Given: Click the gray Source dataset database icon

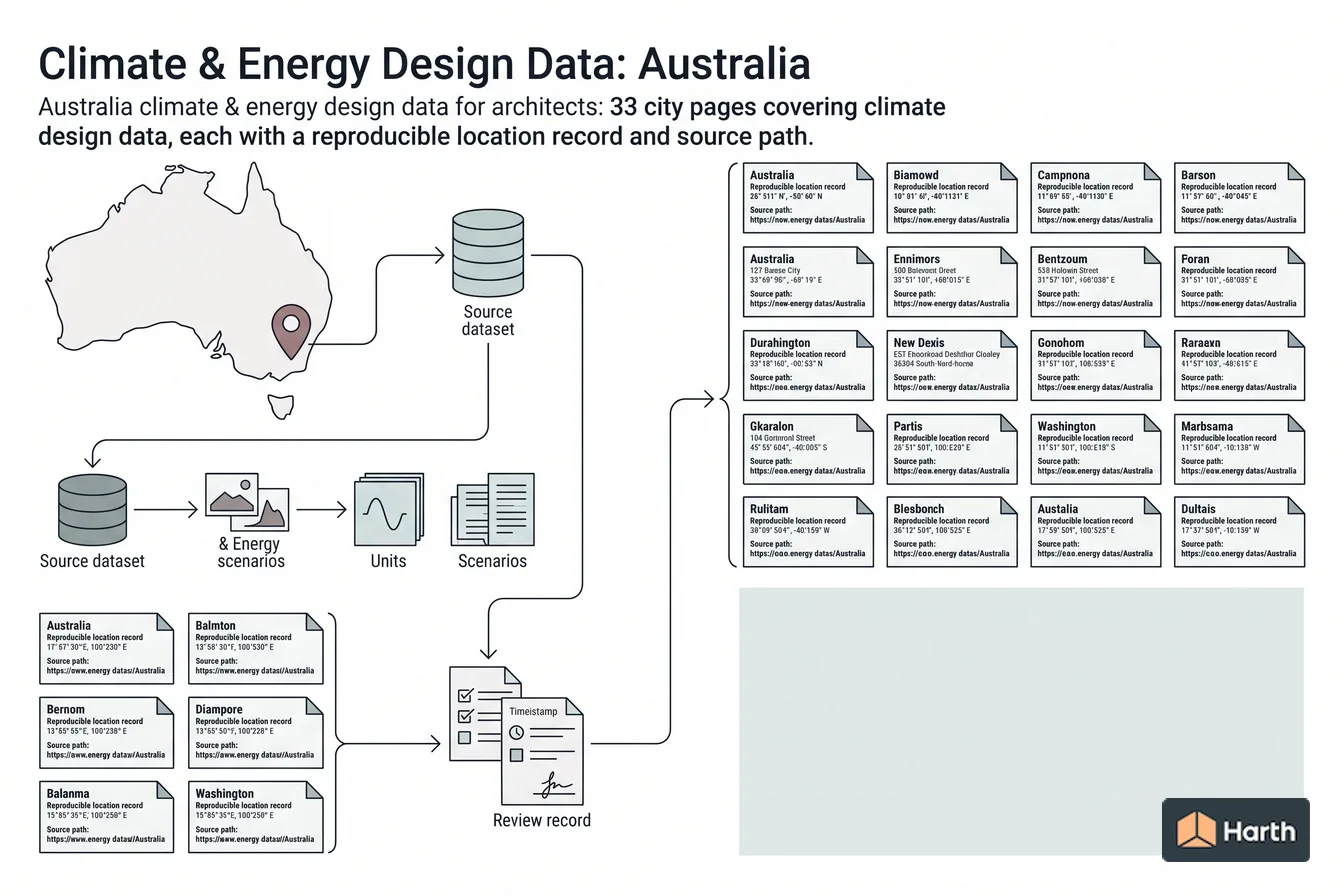Looking at the screenshot, I should (93, 509).
